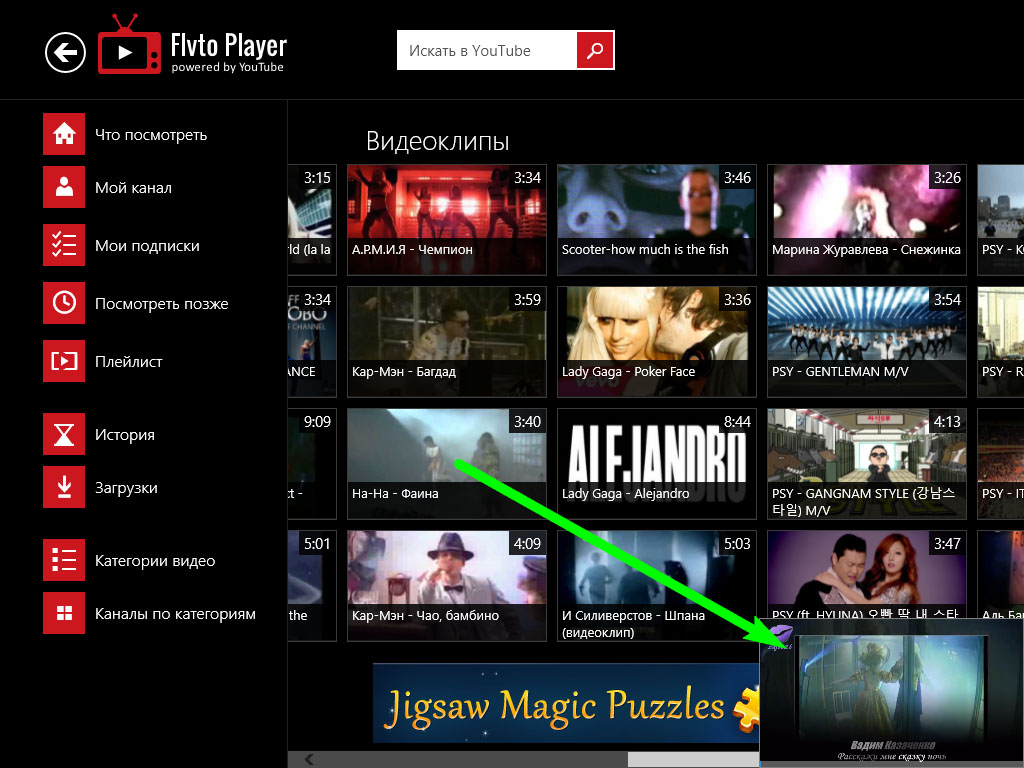
Task: Click the 3:26 duration on Снежинка video
Action: click(x=947, y=178)
